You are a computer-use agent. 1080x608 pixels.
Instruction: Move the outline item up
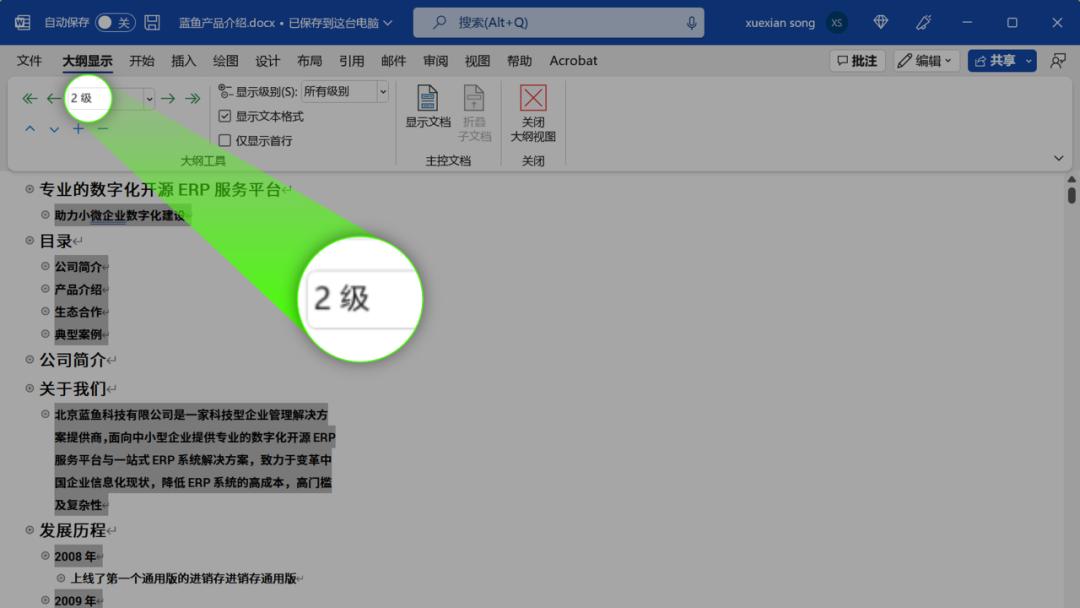pyautogui.click(x=29, y=128)
